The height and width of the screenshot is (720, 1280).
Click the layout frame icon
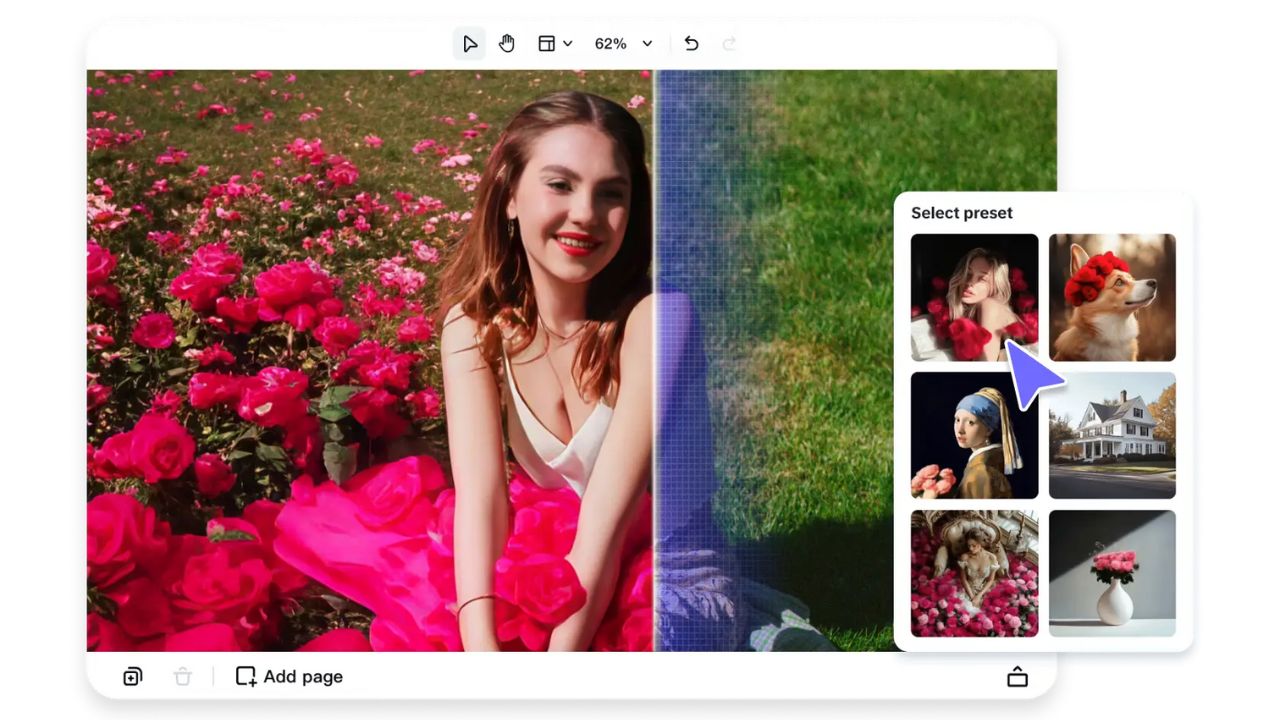[546, 43]
